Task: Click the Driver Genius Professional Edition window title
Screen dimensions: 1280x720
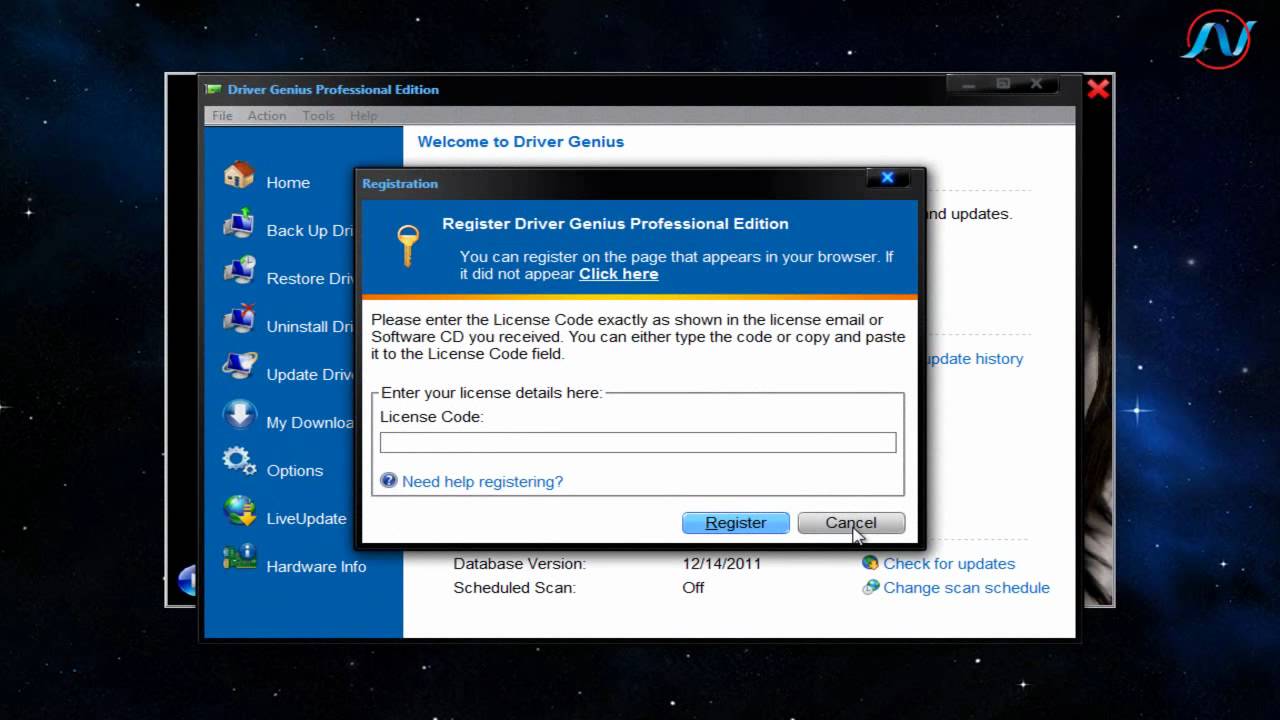Action: point(333,89)
